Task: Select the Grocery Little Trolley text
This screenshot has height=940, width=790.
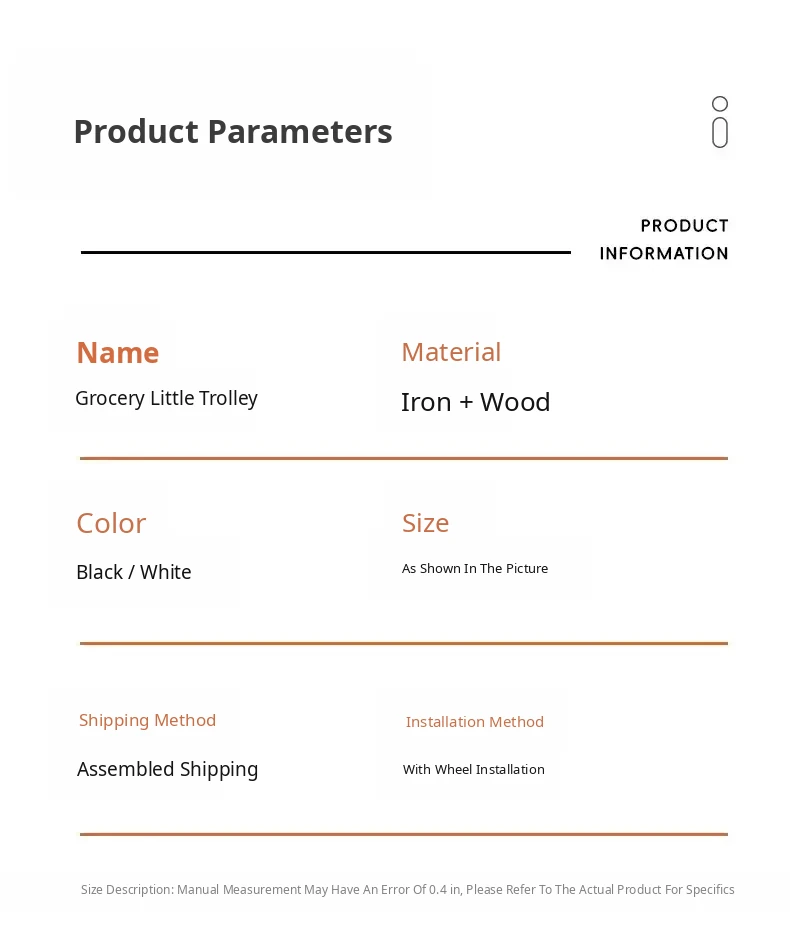Action: coord(166,398)
